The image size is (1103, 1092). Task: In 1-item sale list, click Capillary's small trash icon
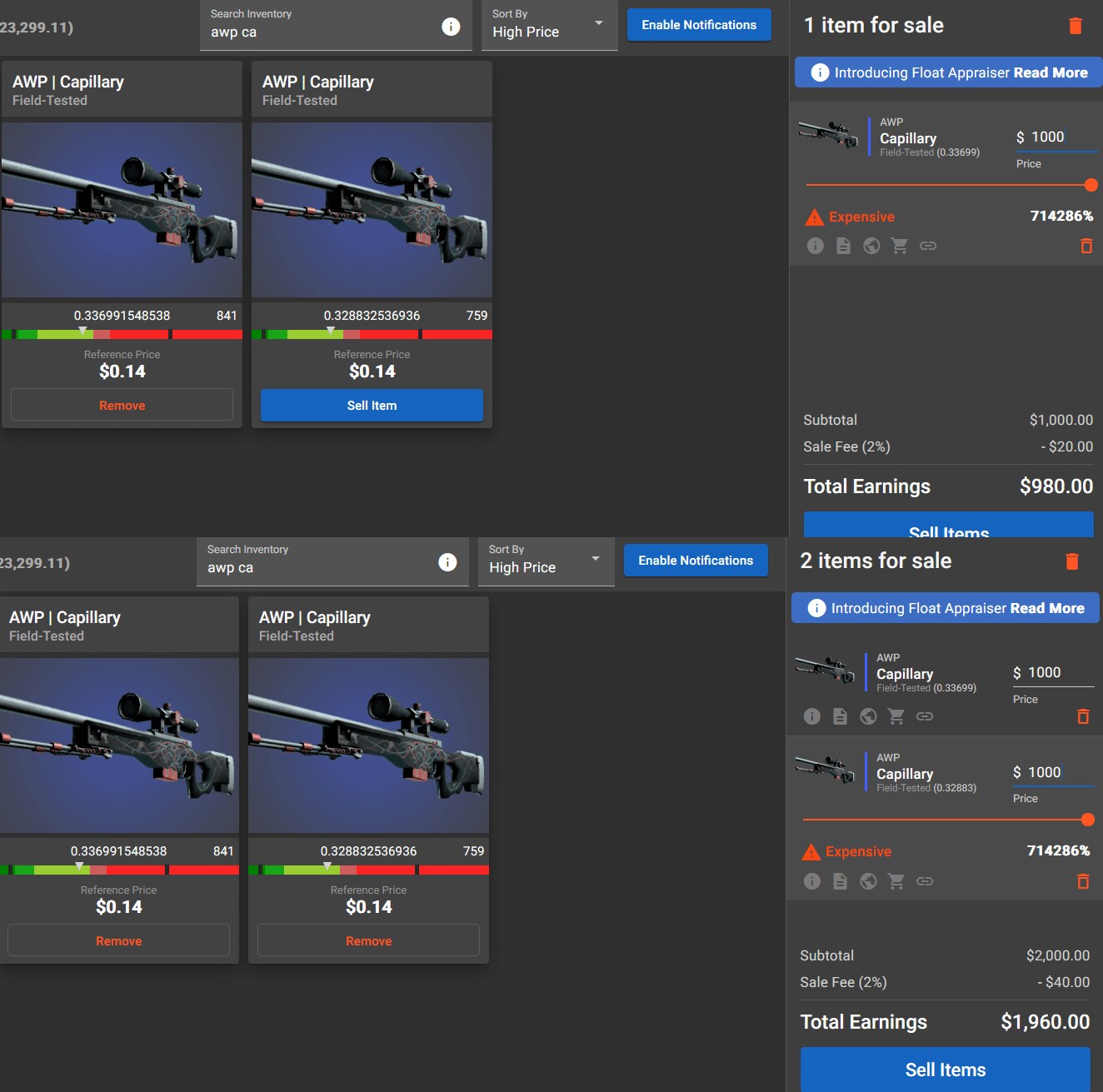pyautogui.click(x=1086, y=246)
